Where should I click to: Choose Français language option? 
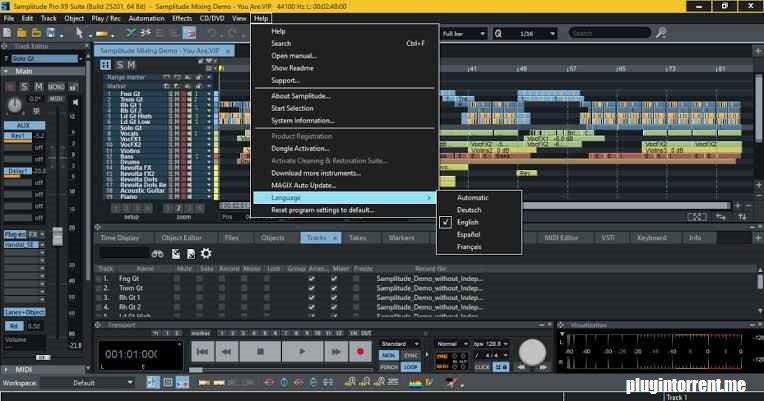469,247
